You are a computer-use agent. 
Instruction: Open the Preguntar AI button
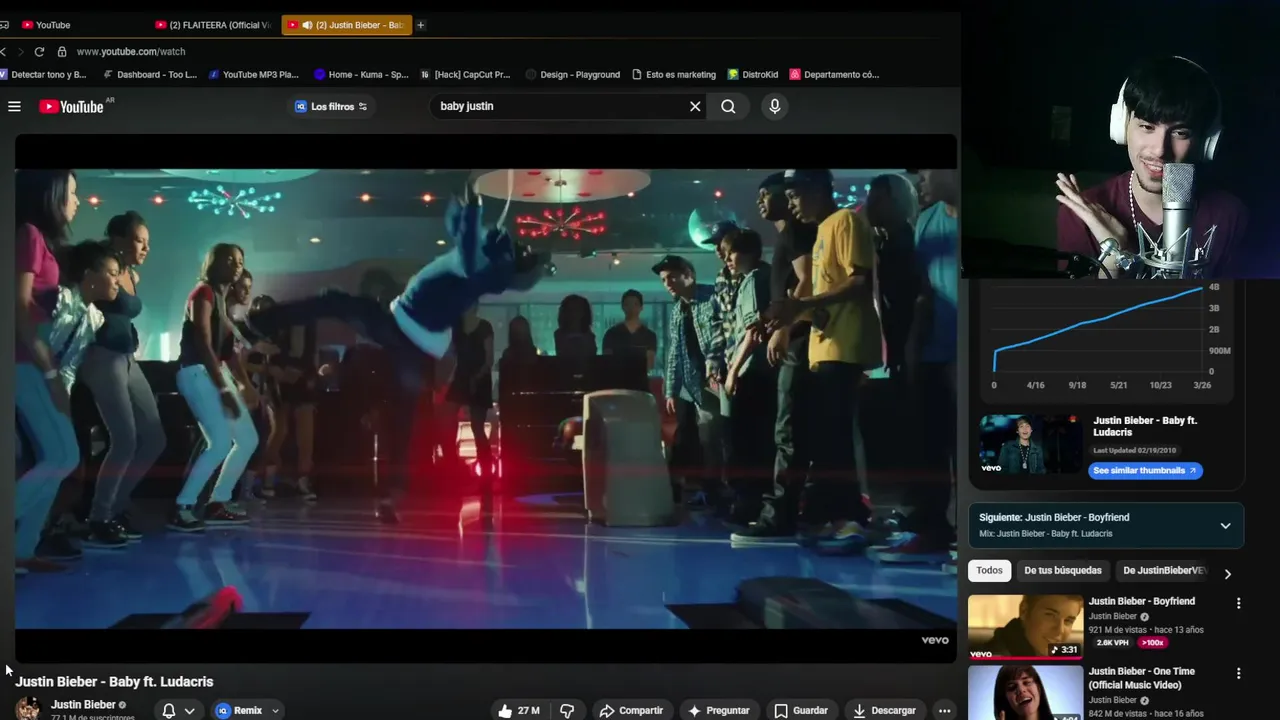tap(718, 711)
